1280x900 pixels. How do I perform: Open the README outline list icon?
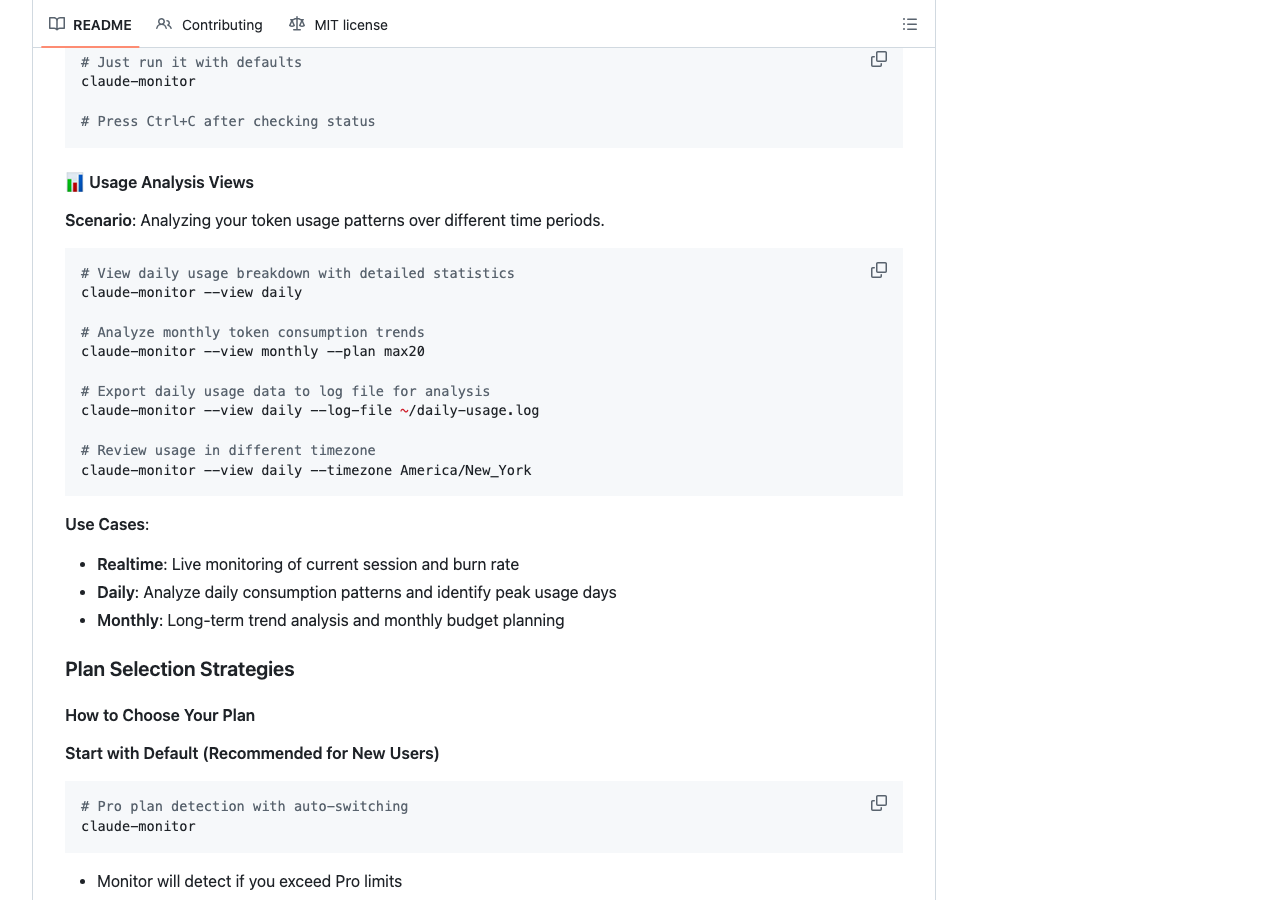910,24
